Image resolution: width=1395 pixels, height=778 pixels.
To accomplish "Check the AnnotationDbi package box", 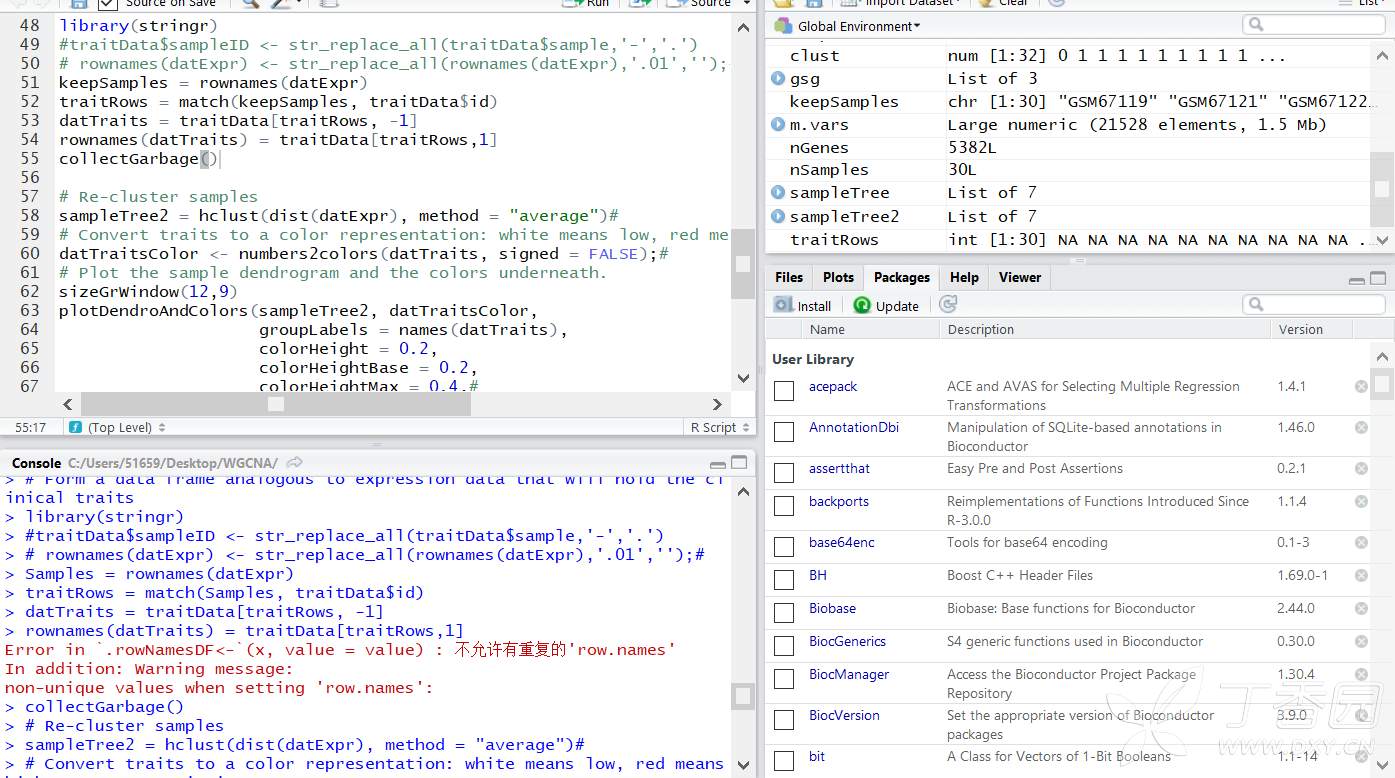I will [784, 432].
